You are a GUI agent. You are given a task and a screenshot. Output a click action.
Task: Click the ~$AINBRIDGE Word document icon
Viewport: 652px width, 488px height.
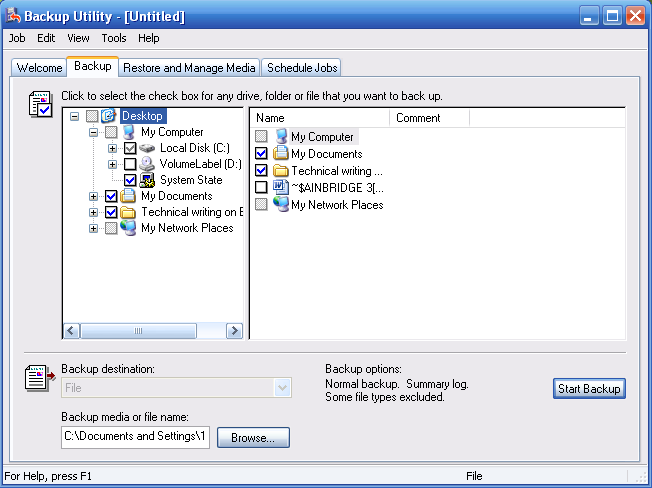pos(281,187)
